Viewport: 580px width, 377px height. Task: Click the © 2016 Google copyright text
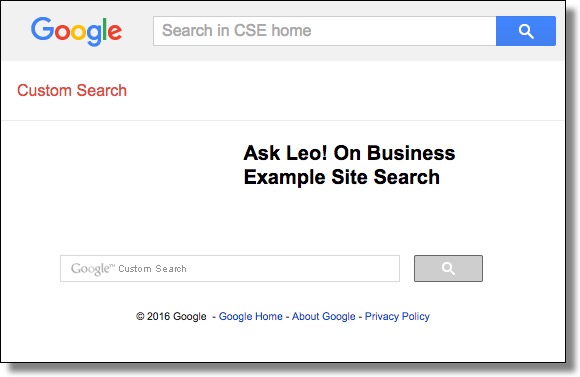pos(171,316)
